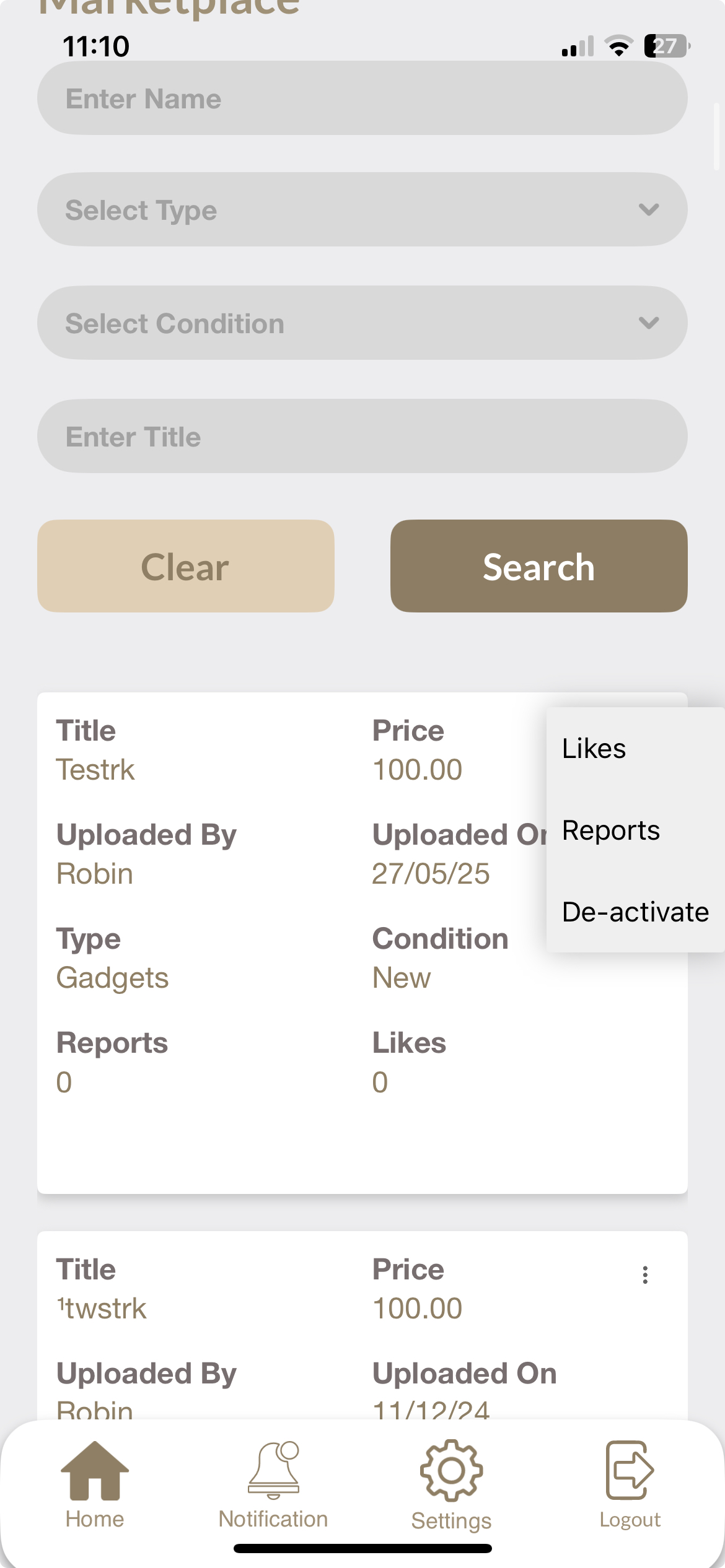Tap the cellular signal bars icon
Viewport: 725px width, 1568px height.
[x=577, y=46]
